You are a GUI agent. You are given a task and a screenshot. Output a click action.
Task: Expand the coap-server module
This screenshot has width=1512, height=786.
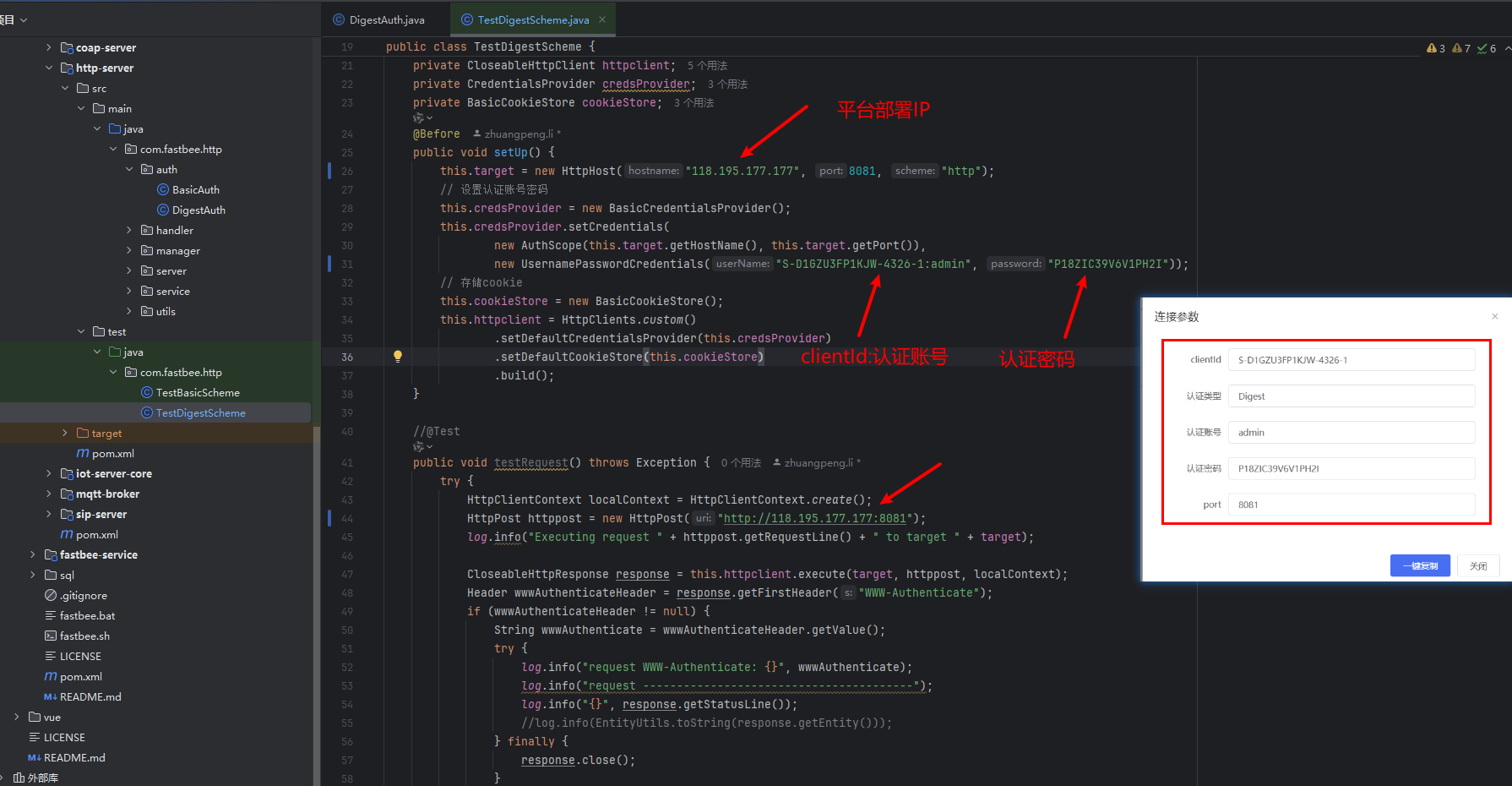49,48
